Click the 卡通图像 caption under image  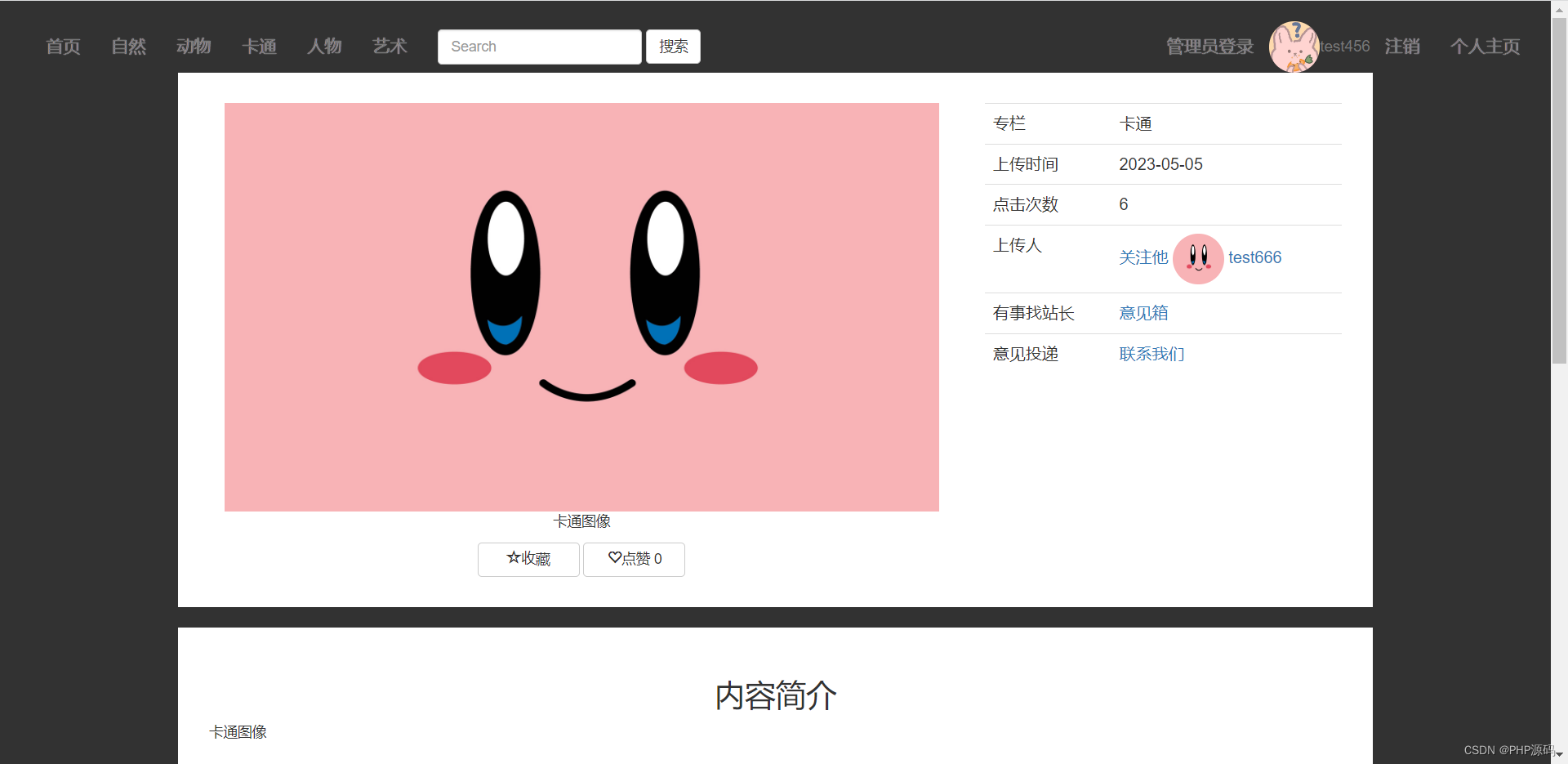pos(581,521)
